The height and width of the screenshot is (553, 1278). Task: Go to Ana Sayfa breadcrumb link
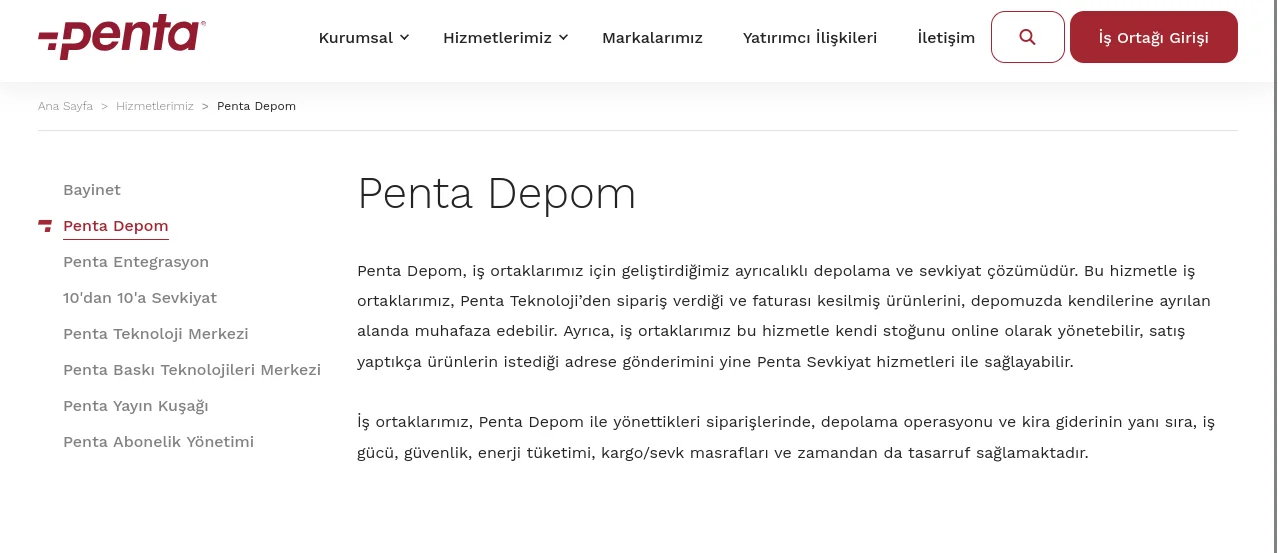(x=65, y=106)
